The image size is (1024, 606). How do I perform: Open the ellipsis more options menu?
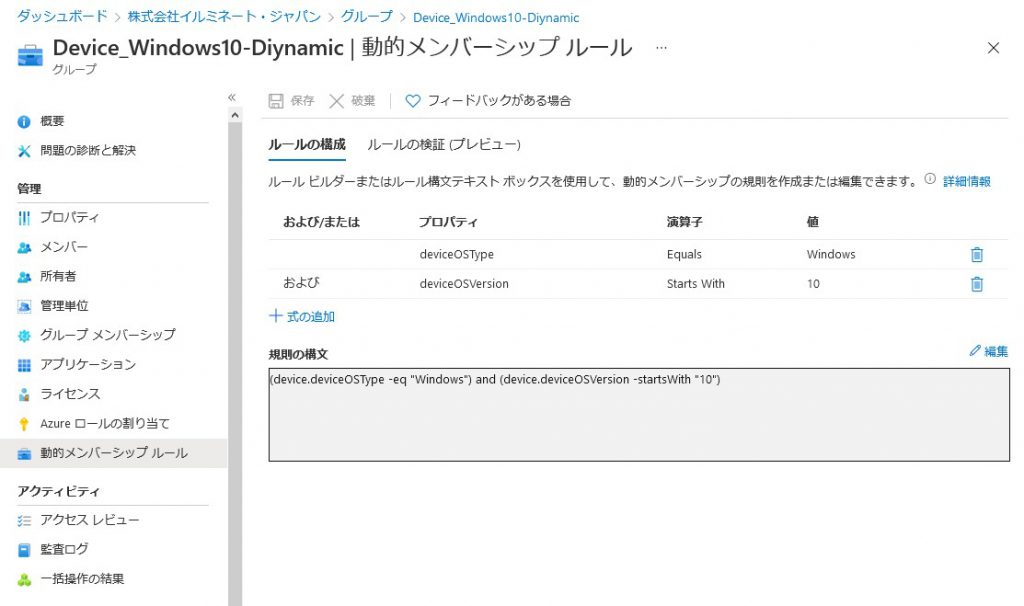coord(662,48)
